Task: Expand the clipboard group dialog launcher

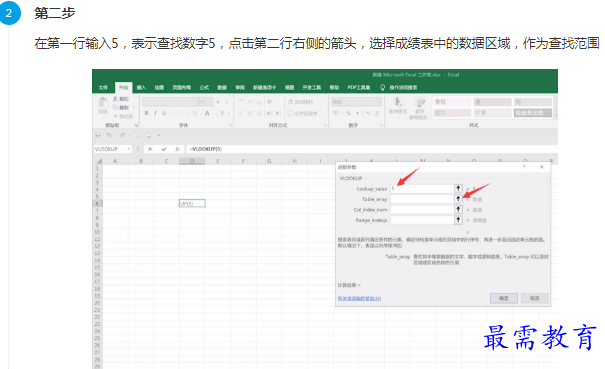Action: (x=136, y=125)
